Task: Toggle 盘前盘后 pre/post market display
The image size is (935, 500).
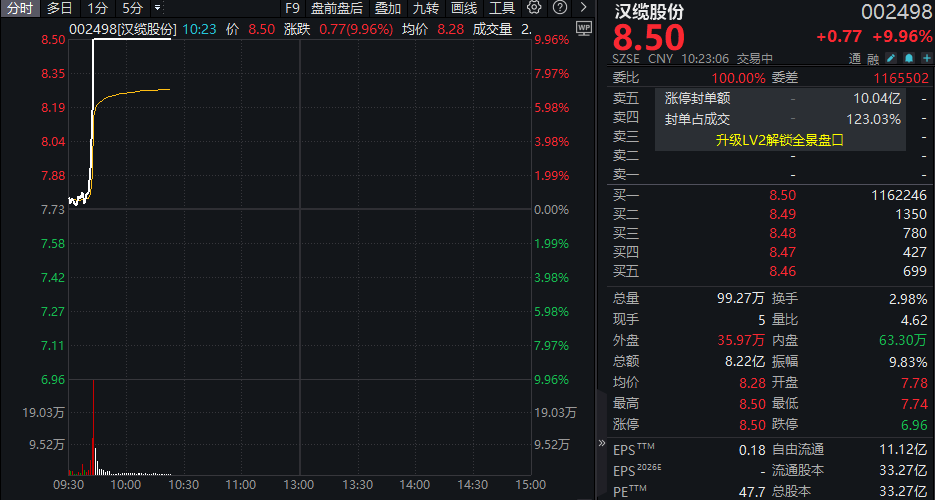Action: click(337, 8)
